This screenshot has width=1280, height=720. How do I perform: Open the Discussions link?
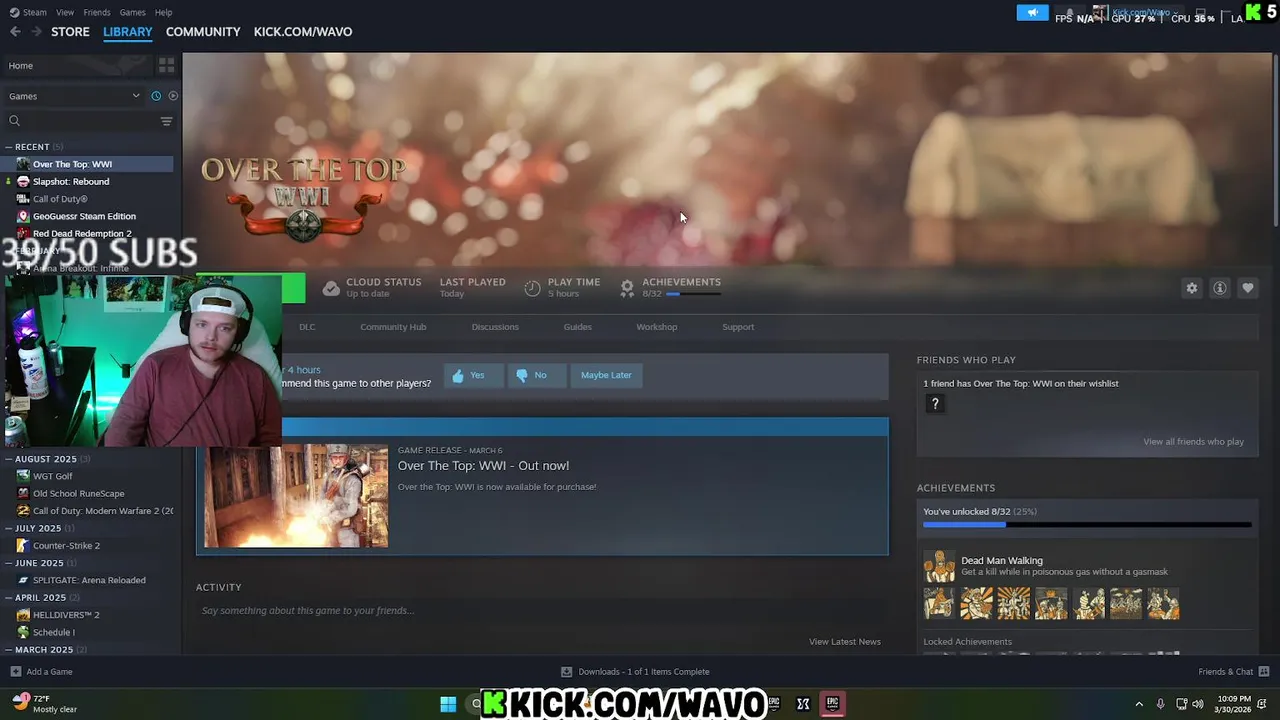pyautogui.click(x=495, y=327)
